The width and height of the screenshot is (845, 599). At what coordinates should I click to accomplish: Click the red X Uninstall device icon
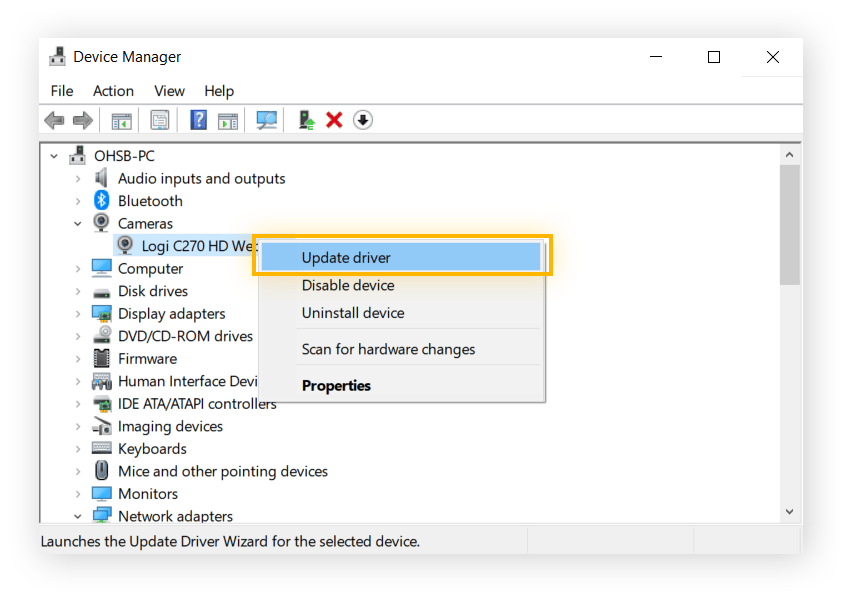(x=334, y=121)
